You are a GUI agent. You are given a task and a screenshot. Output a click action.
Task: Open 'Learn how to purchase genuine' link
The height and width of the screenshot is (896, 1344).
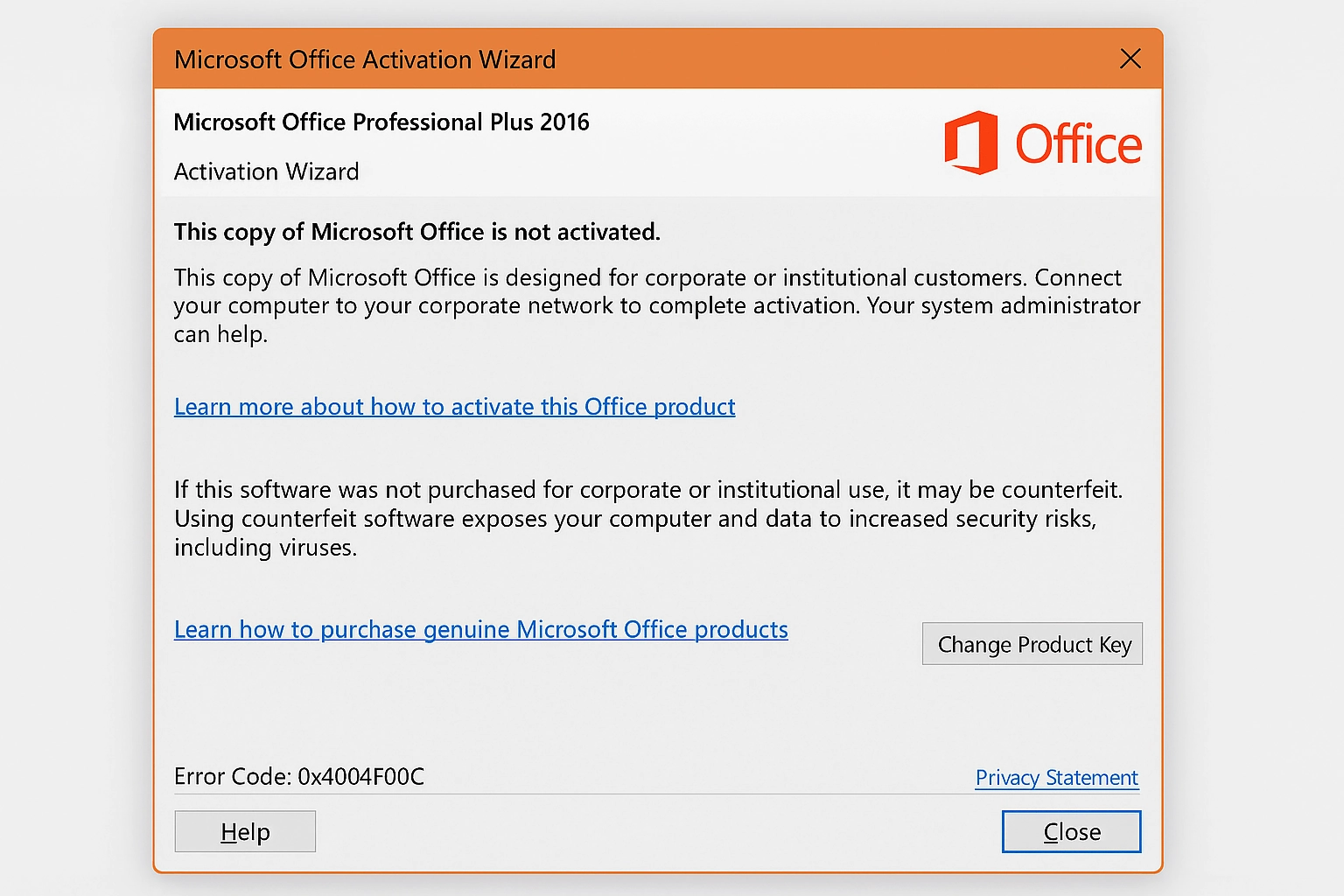click(x=480, y=630)
